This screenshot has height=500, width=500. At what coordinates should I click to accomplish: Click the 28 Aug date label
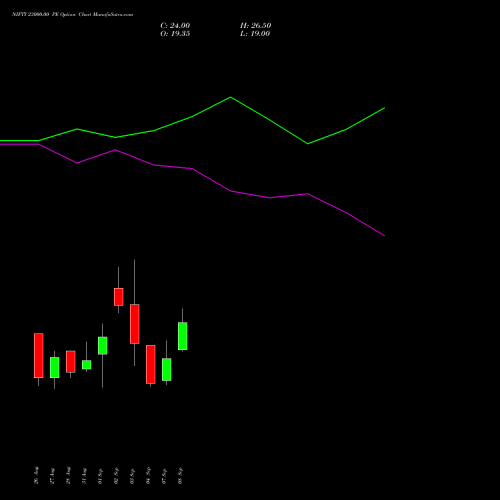click(x=68, y=475)
